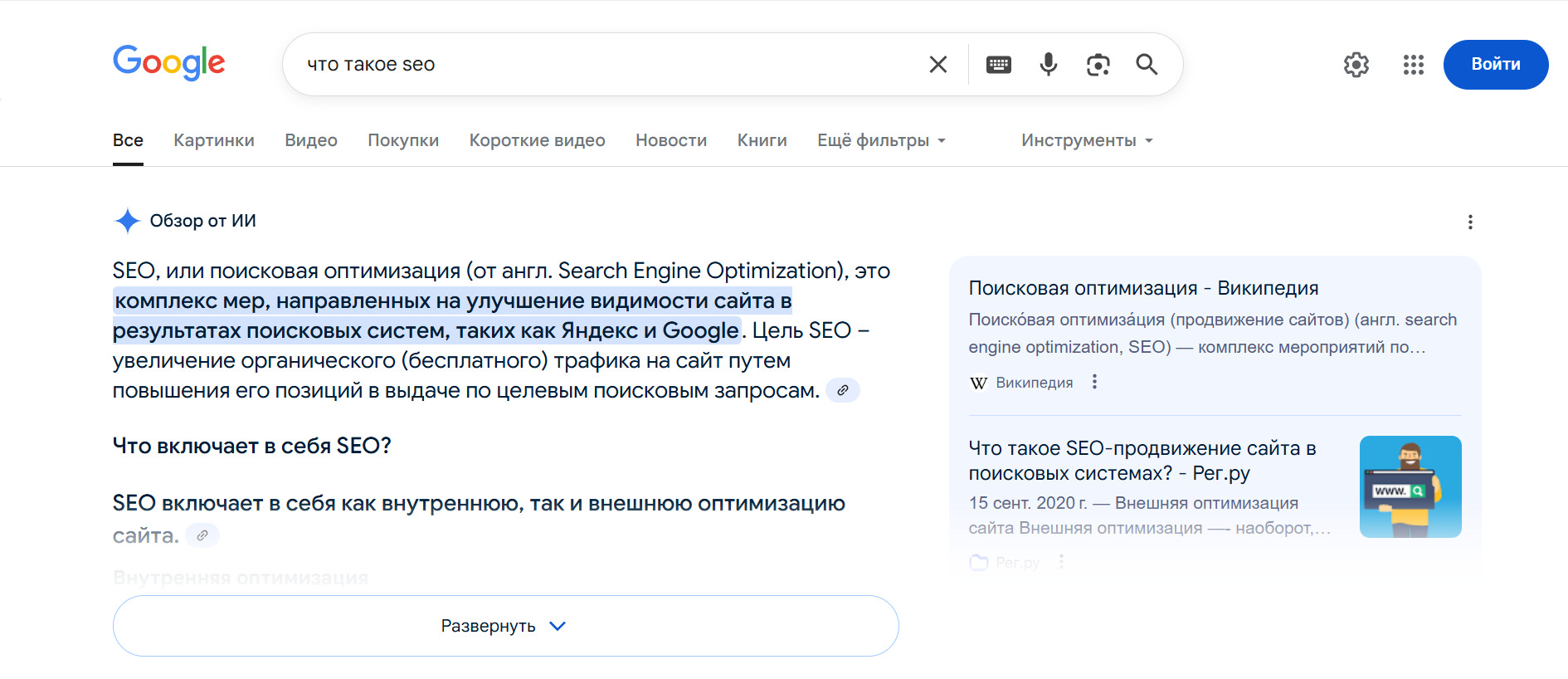Switch to the Покупки tab
Image resolution: width=1568 pixels, height=679 pixels.
point(403,140)
